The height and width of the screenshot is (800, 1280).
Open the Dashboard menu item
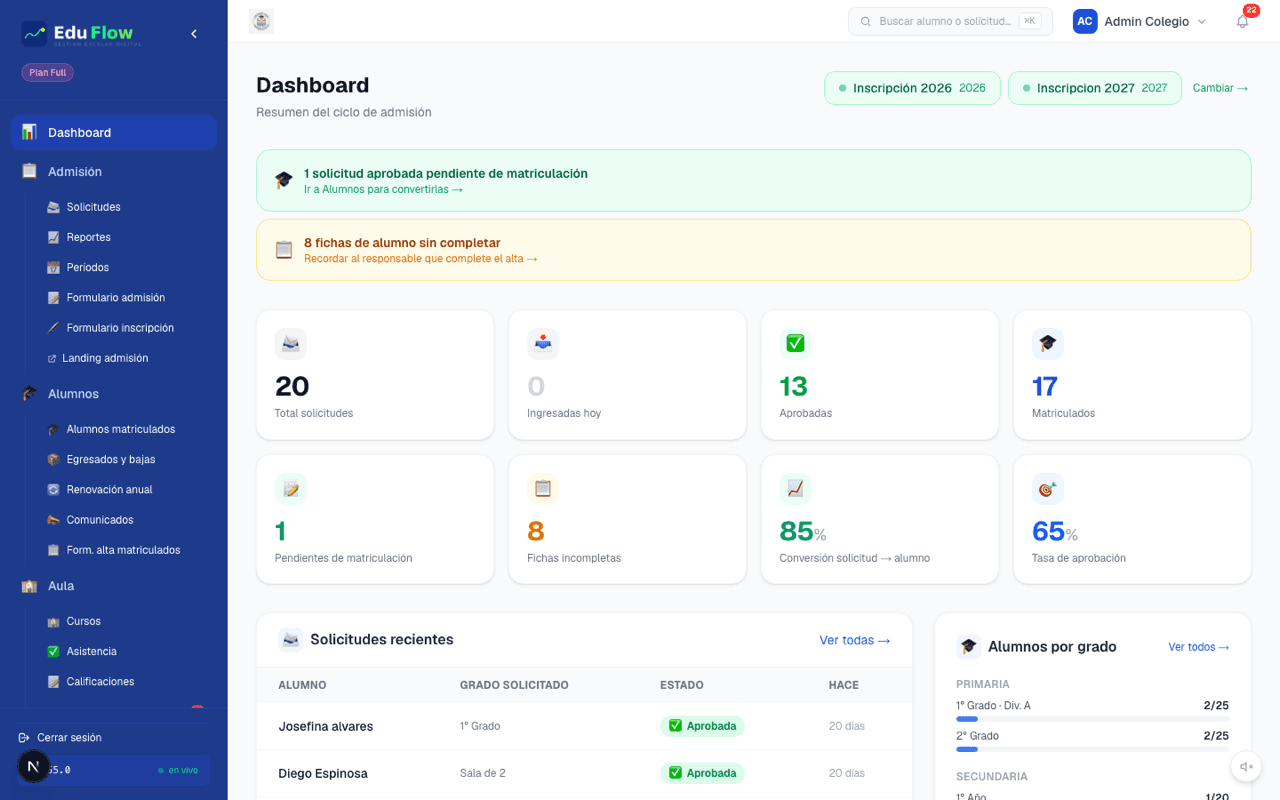tap(114, 132)
